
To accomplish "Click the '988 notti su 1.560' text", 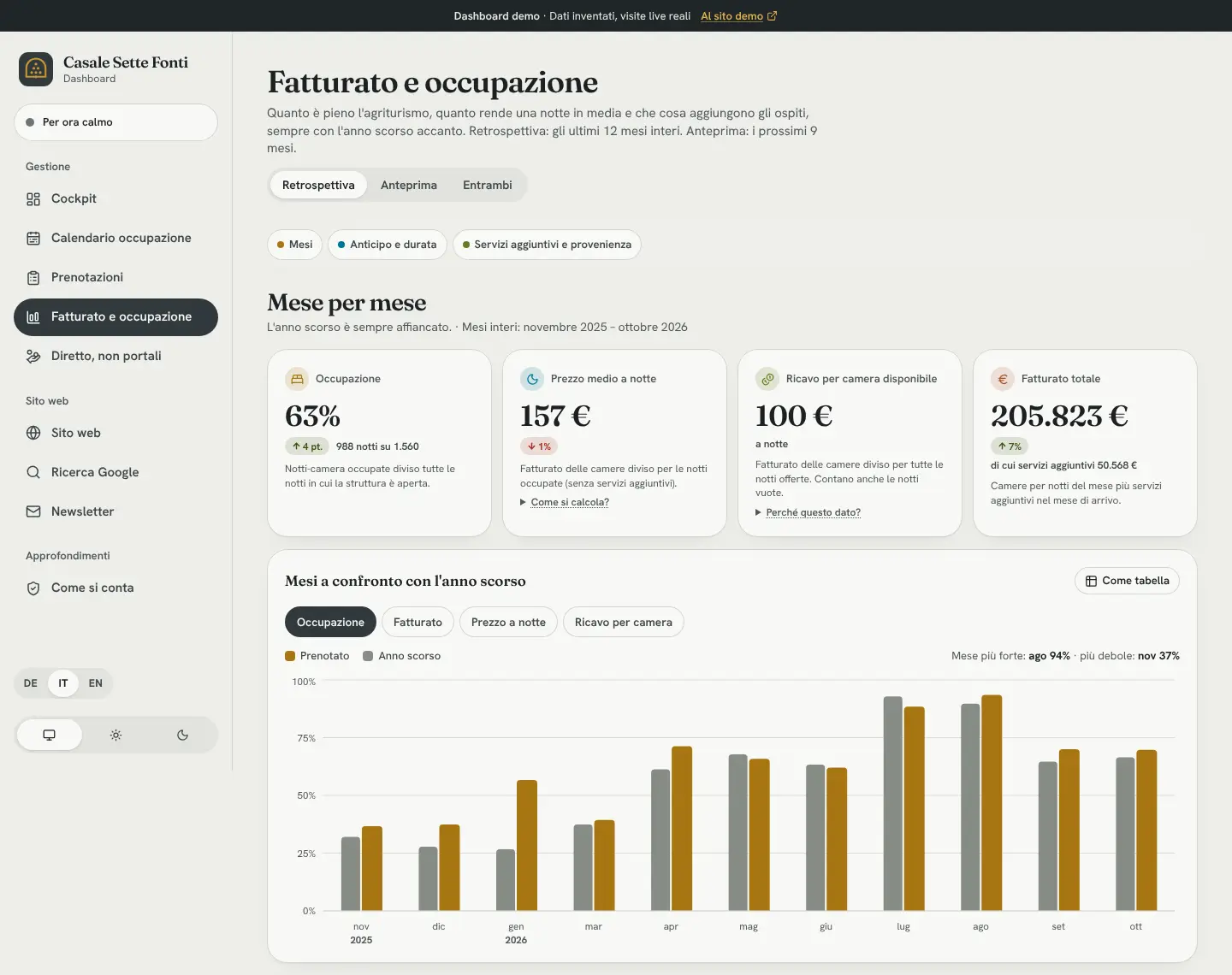I will pos(377,446).
